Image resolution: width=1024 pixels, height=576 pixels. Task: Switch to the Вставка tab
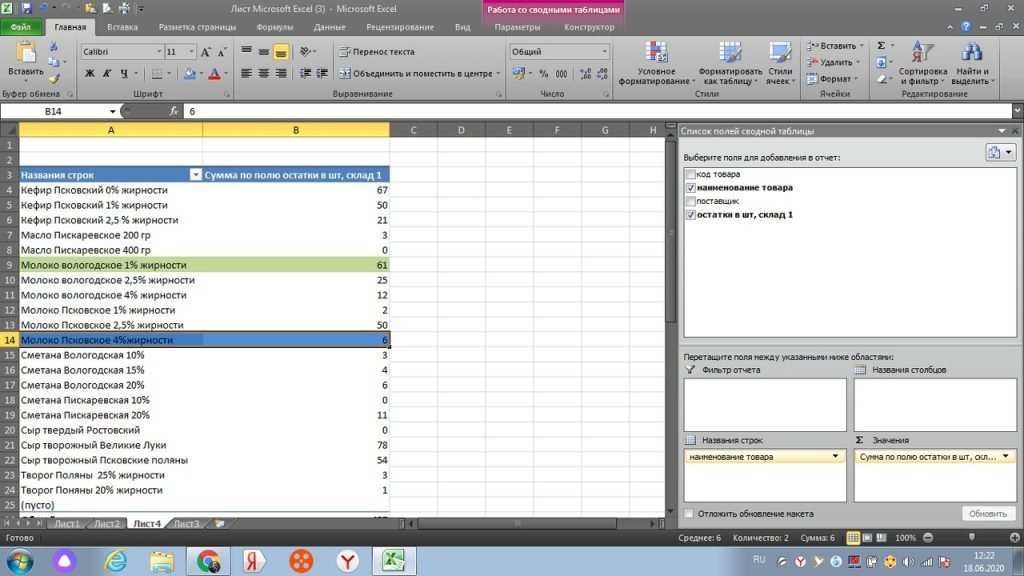click(x=122, y=27)
